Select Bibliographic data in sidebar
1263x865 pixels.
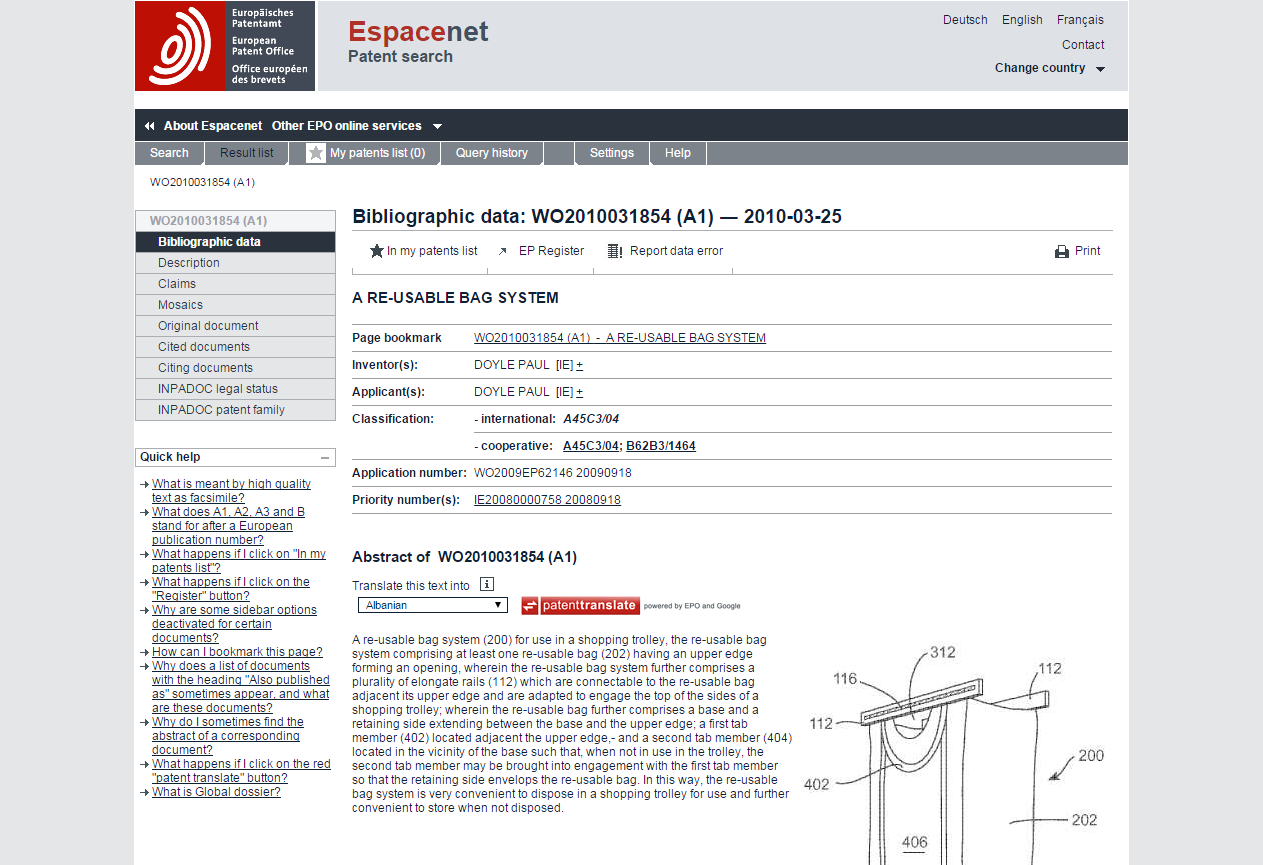235,242
